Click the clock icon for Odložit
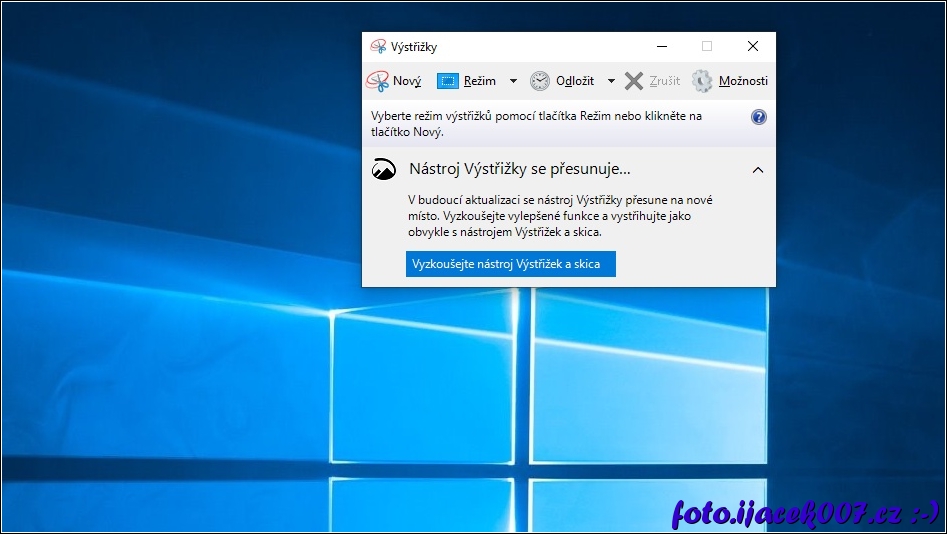The image size is (947, 534). (x=540, y=81)
